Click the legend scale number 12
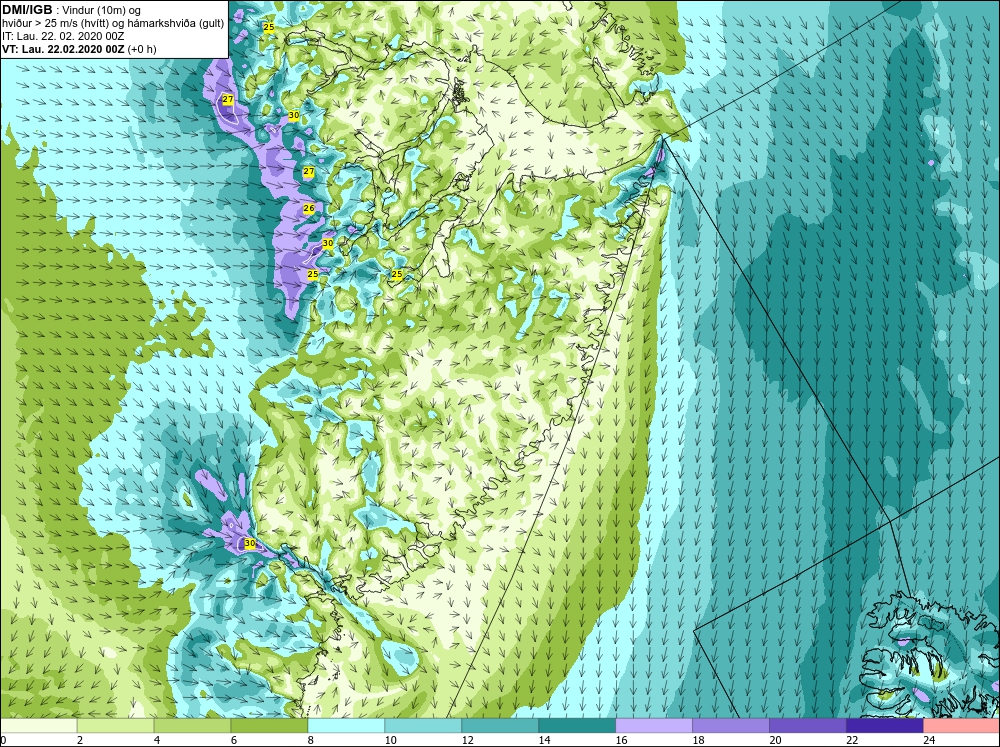The width and height of the screenshot is (1000, 747). [x=467, y=740]
